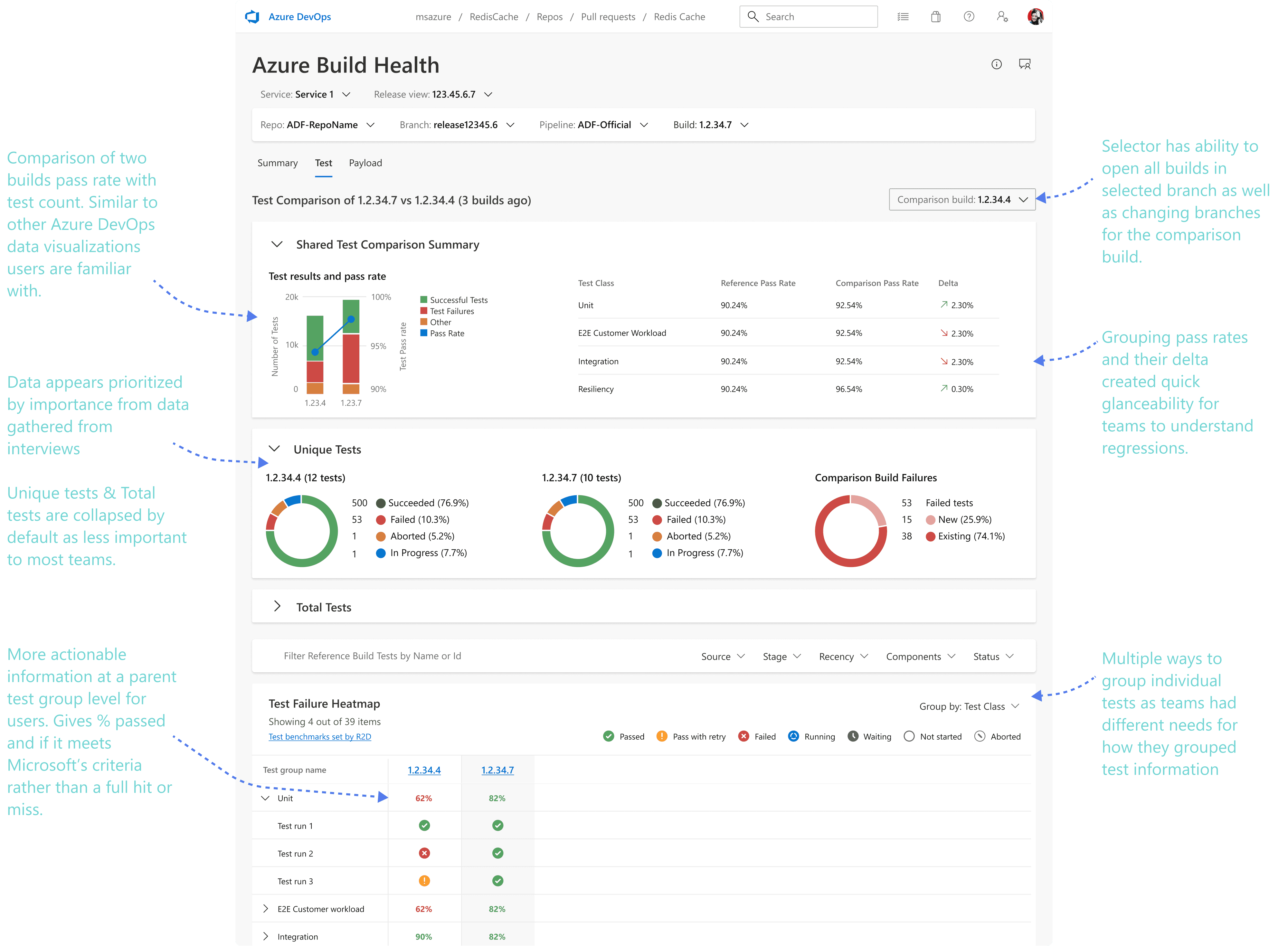1288x946 pixels.
Task: Click the Unit row delta up-arrow icon
Action: [944, 305]
